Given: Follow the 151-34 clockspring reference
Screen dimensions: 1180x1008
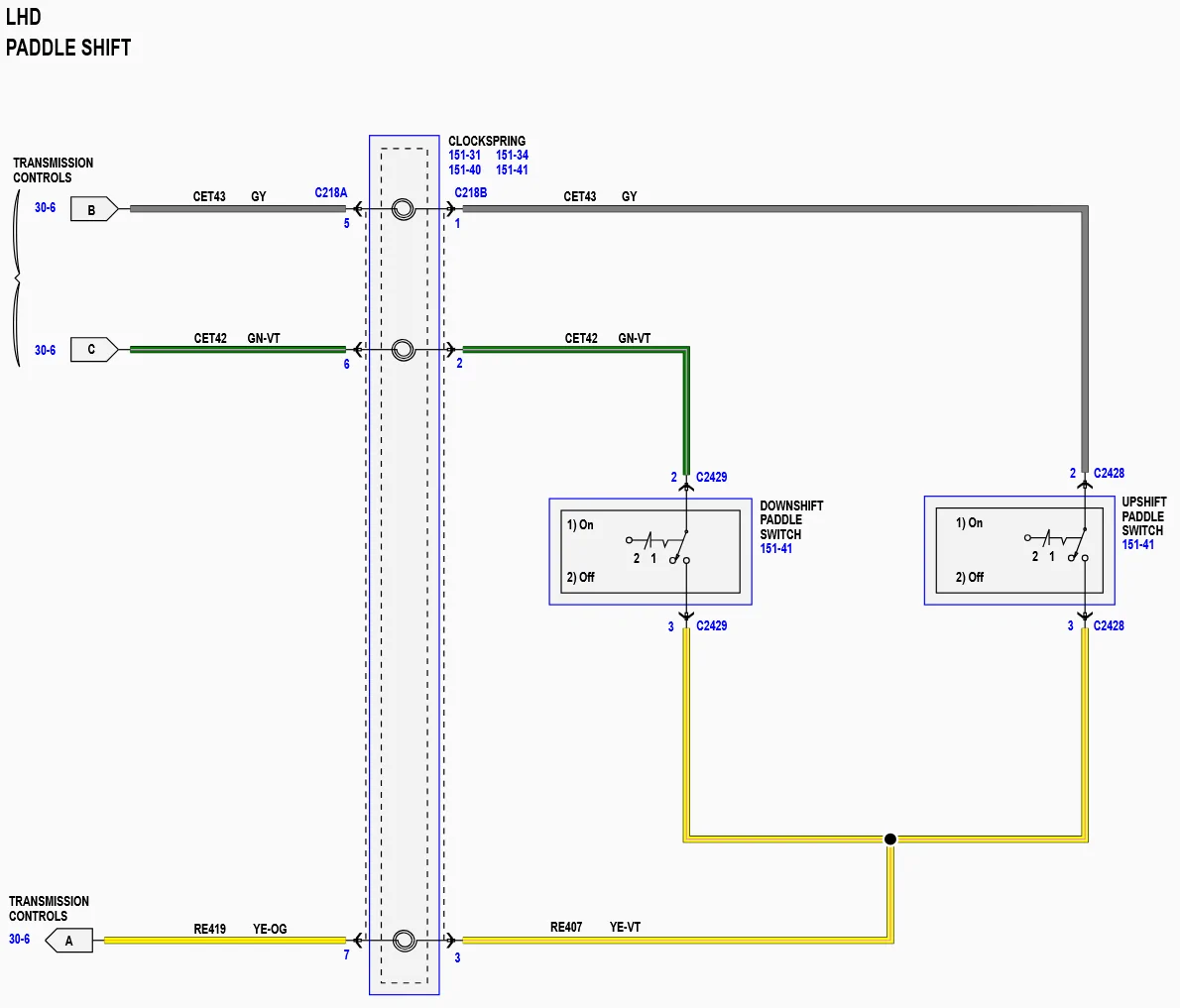Looking at the screenshot, I should coord(512,155).
